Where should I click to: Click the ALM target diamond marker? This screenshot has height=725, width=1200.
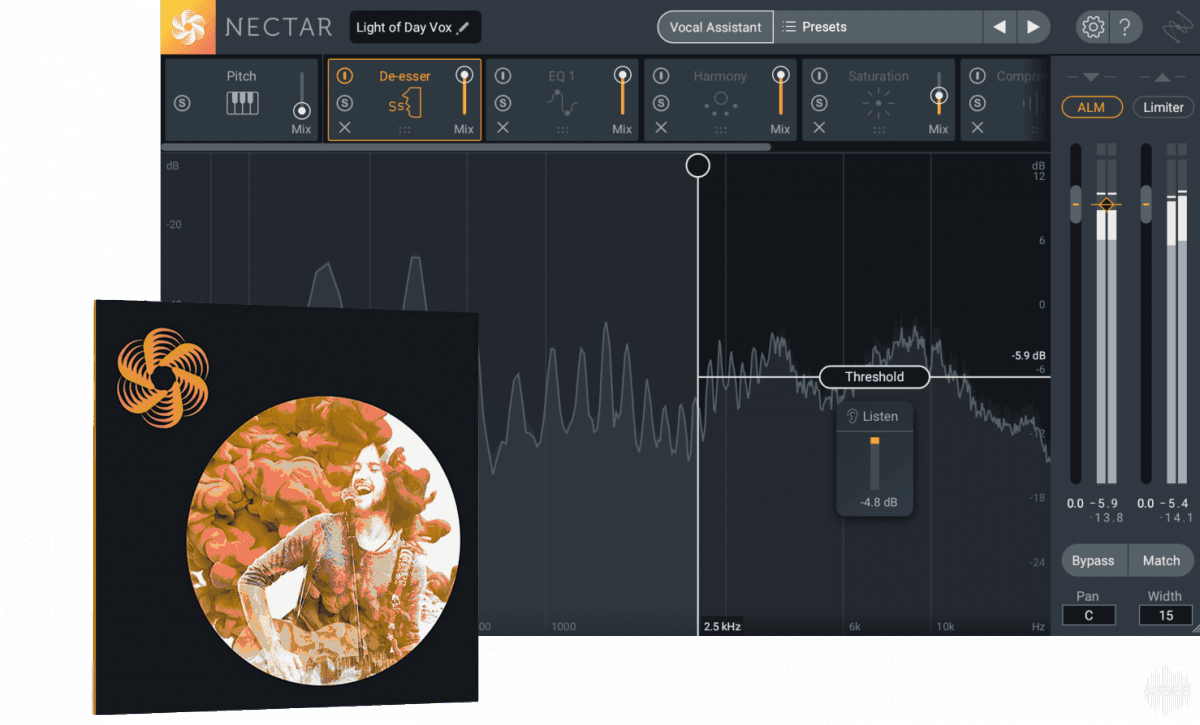click(1106, 204)
